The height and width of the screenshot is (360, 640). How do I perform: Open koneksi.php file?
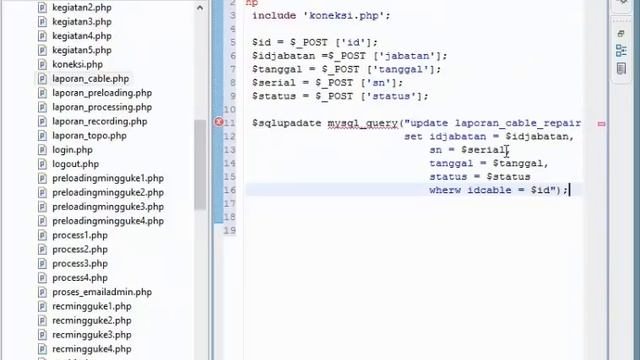point(78,64)
